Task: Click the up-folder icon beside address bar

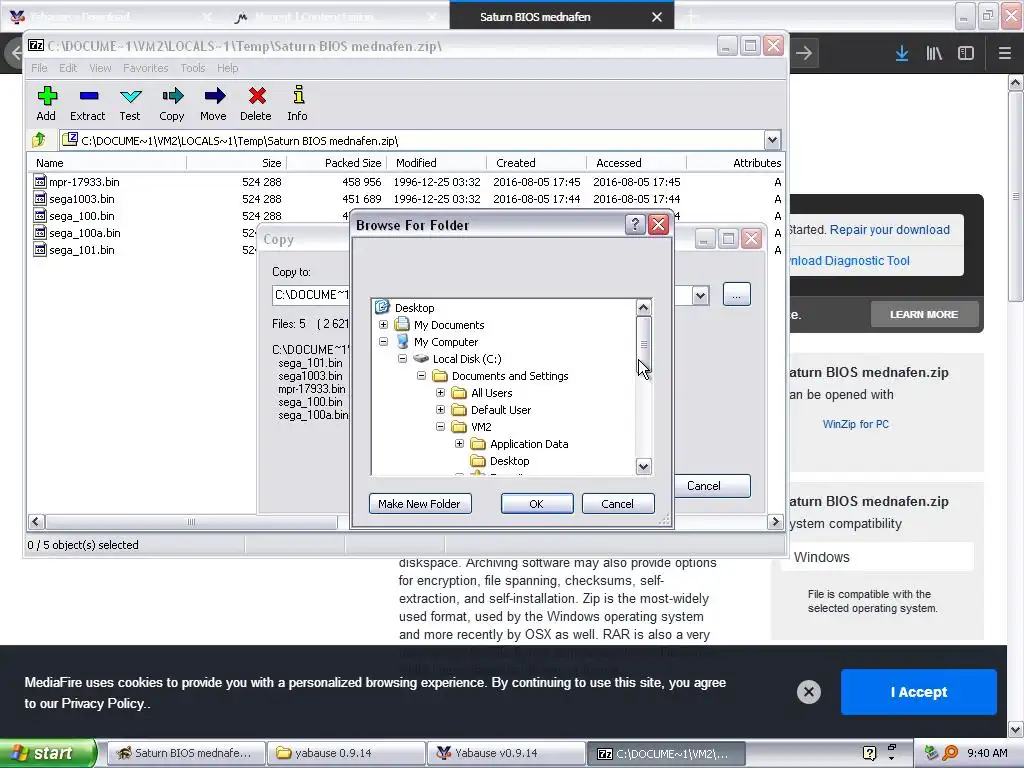Action: 39,139
